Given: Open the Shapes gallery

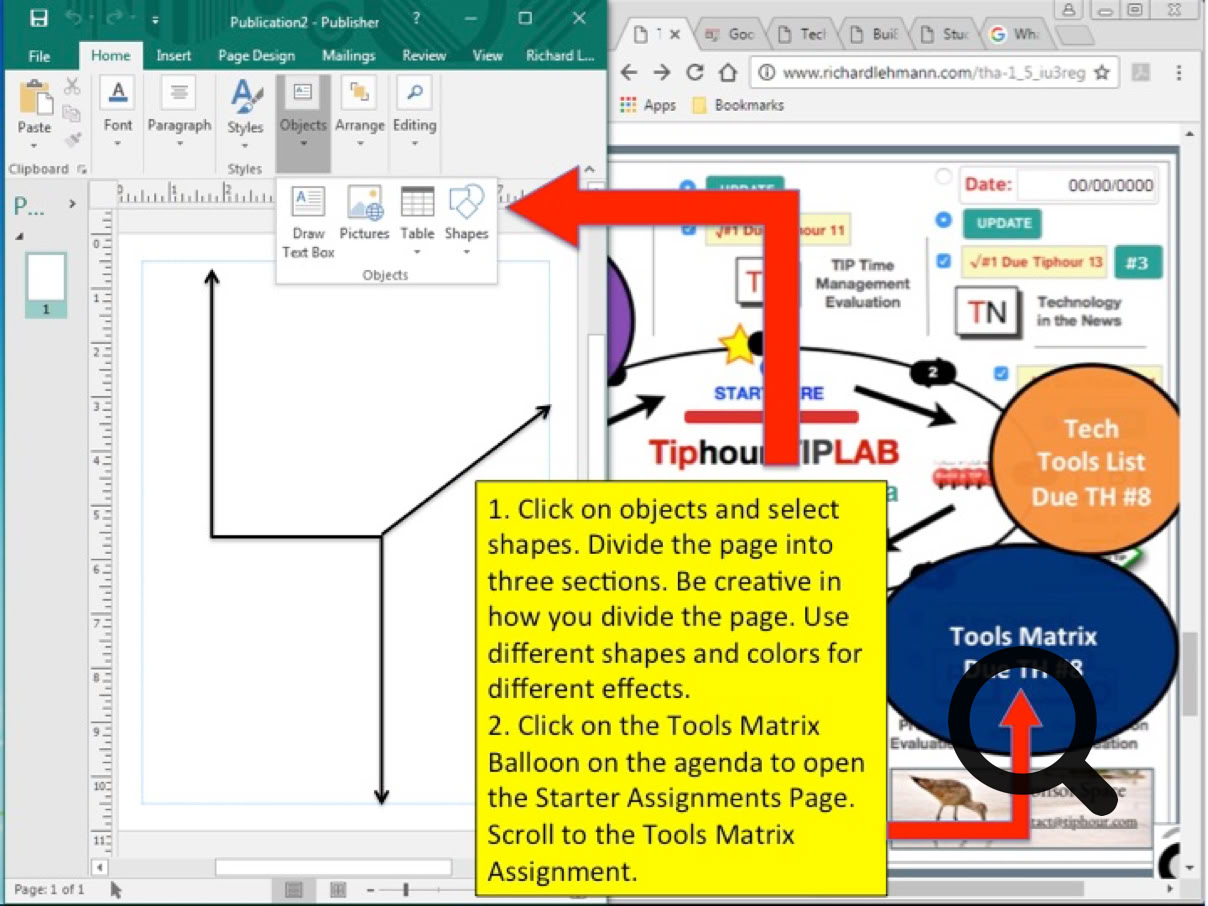Looking at the screenshot, I should 466,220.
